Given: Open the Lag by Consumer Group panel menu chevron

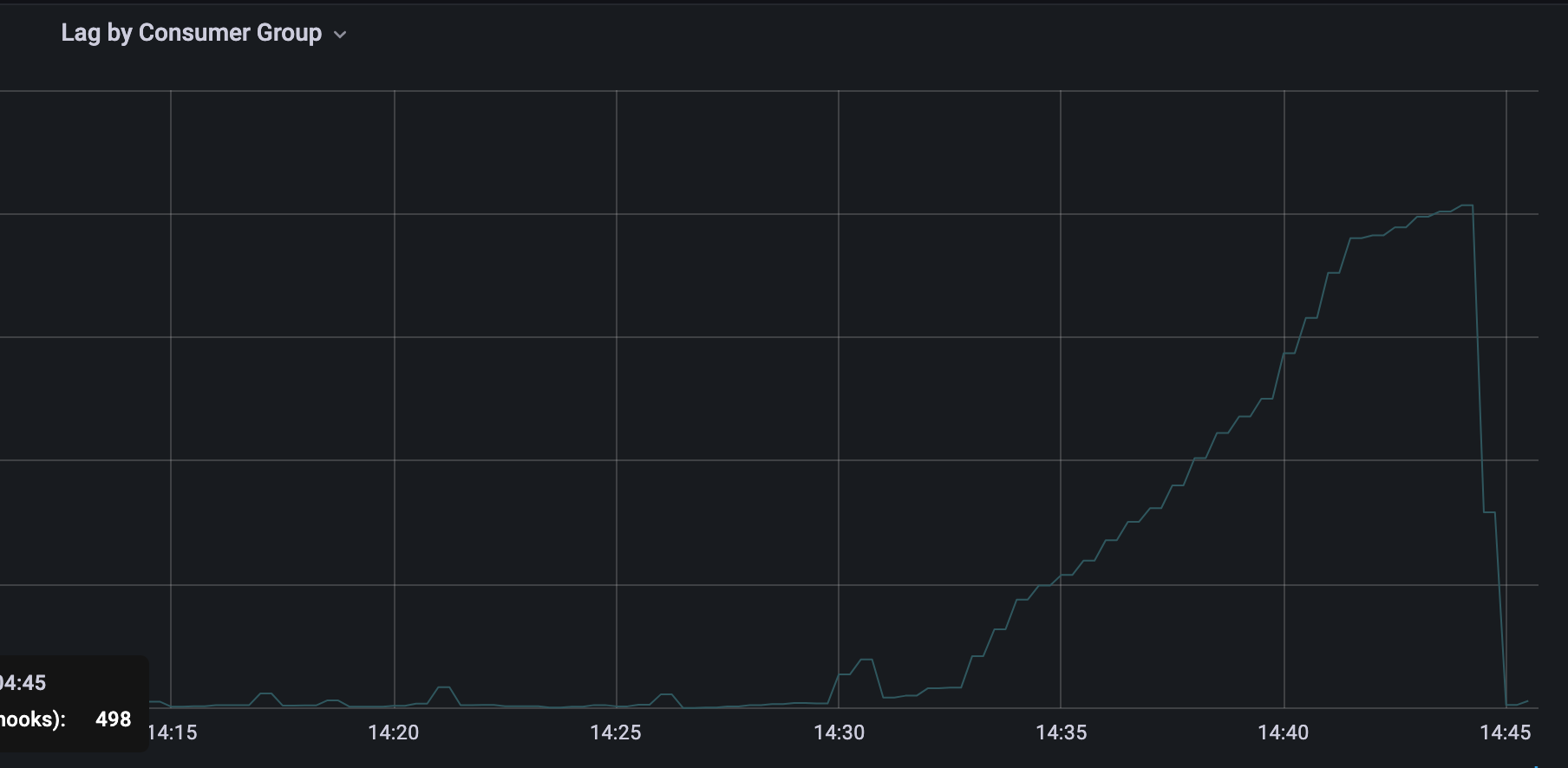Looking at the screenshot, I should coord(340,35).
